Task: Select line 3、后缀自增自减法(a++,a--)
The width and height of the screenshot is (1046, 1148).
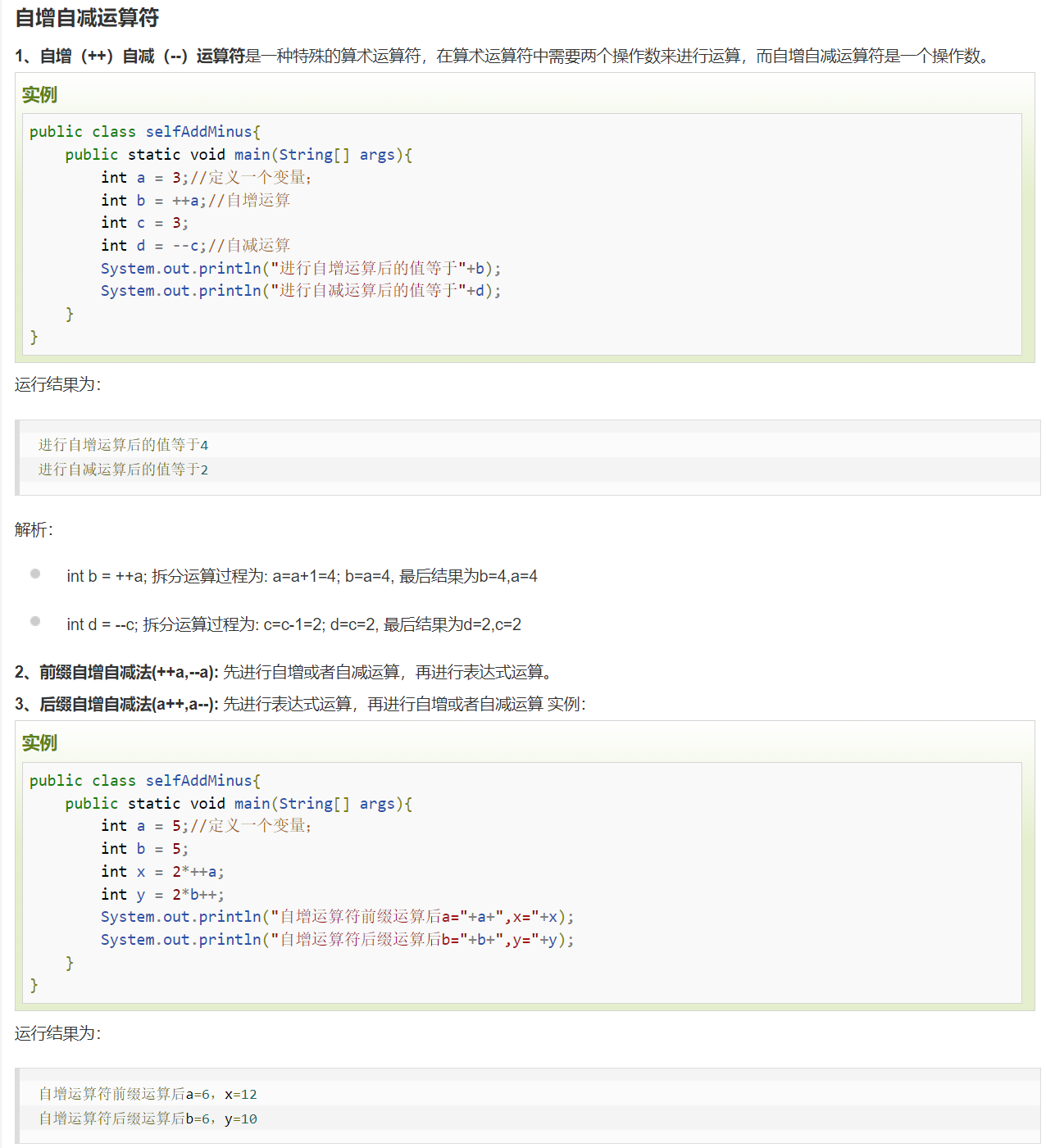Action: pos(300,705)
